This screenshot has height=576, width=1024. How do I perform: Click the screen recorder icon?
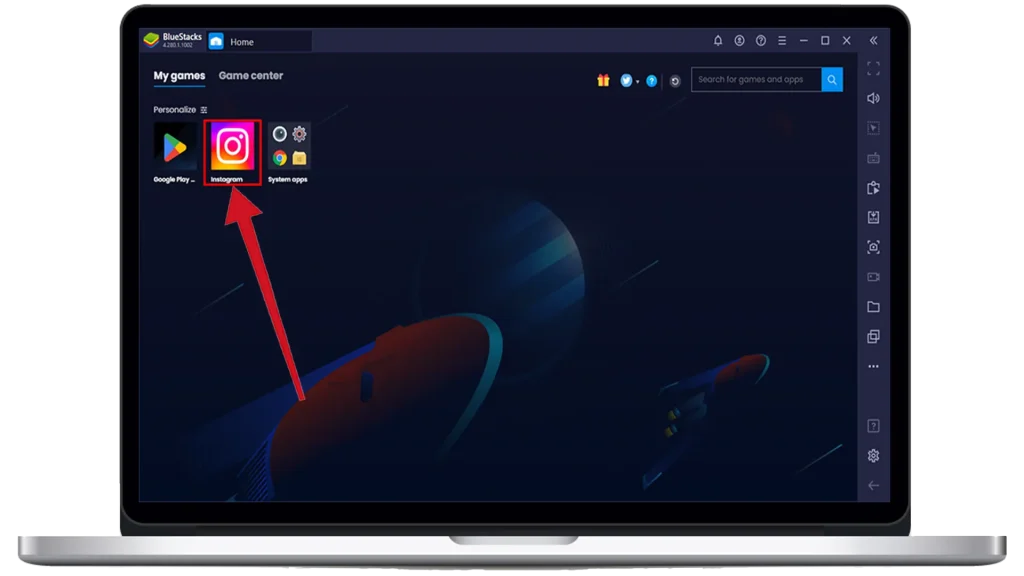pos(873,277)
